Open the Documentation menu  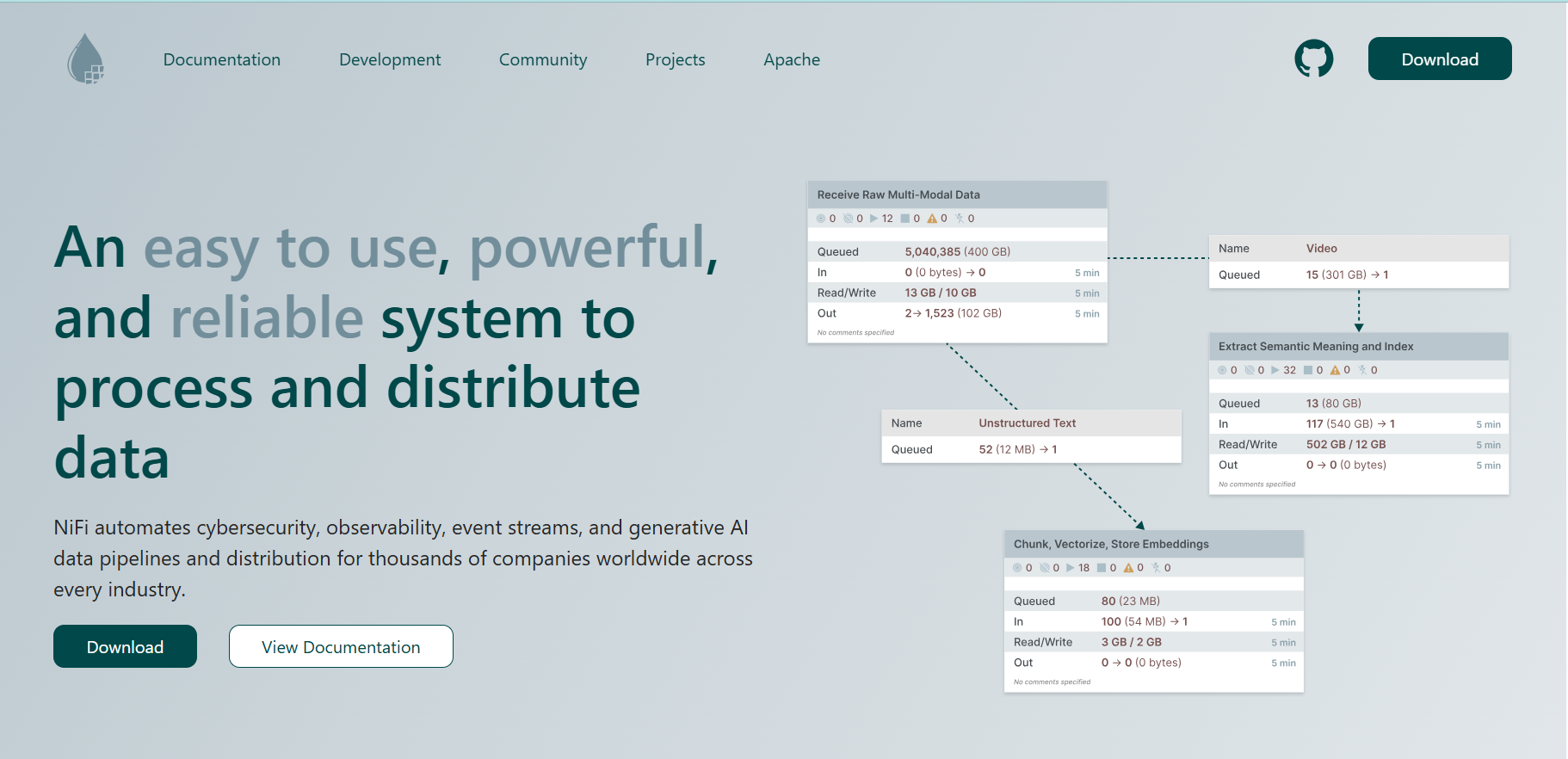[222, 59]
